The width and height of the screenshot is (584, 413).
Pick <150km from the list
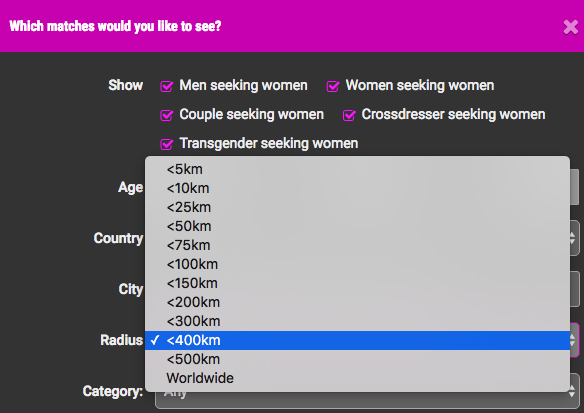point(357,283)
